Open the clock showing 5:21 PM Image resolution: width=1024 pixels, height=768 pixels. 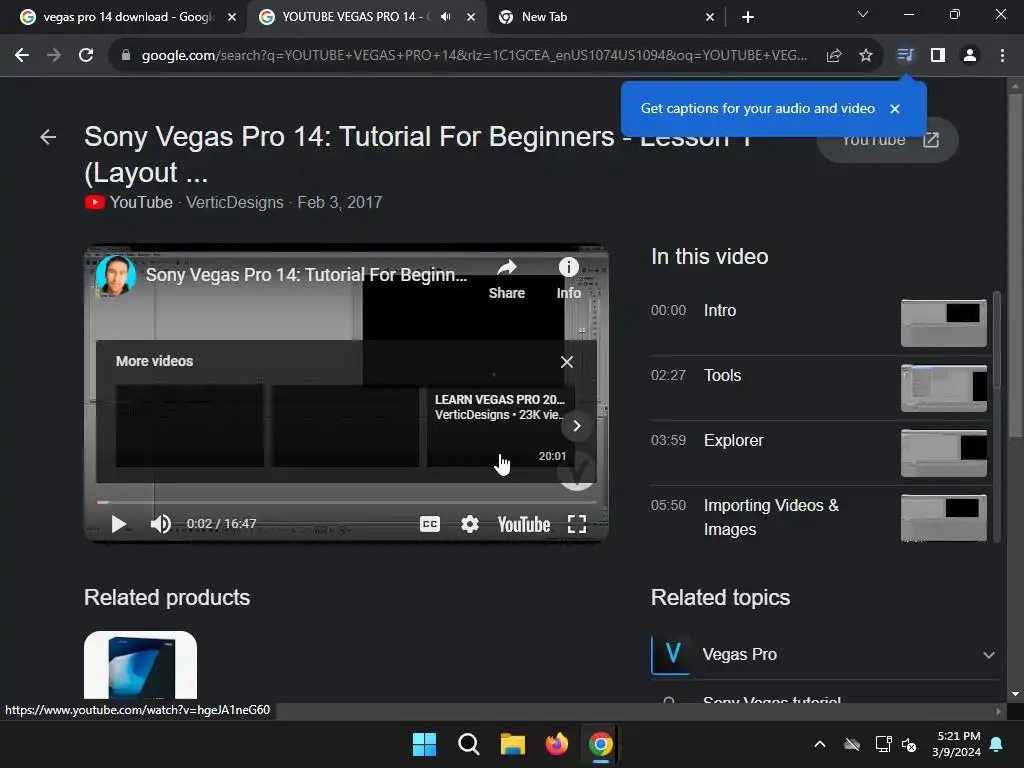coord(956,744)
